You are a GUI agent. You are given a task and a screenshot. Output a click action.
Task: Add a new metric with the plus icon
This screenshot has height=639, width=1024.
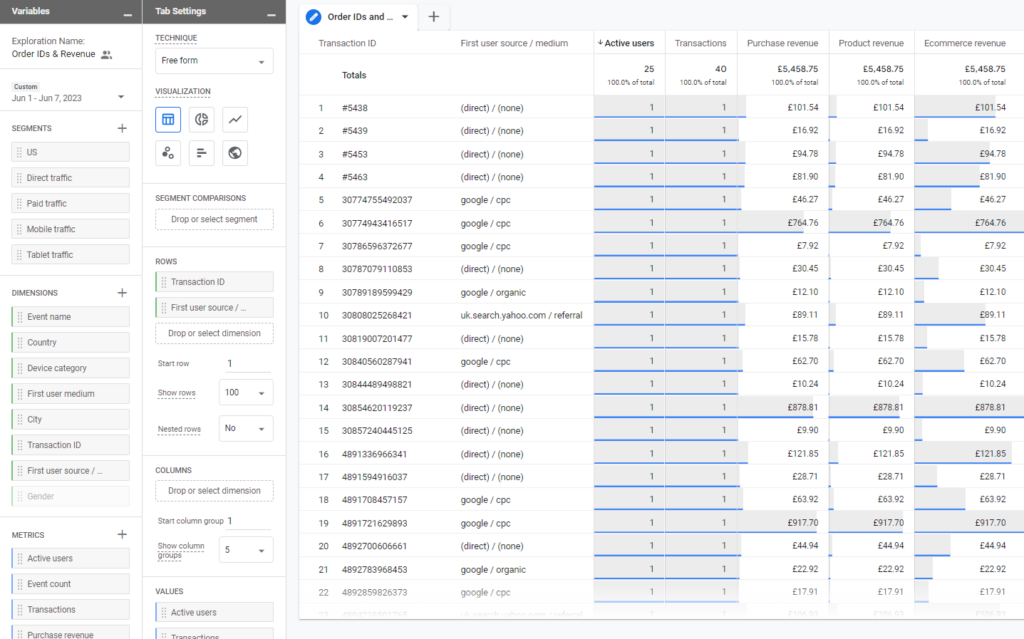[x=122, y=534]
